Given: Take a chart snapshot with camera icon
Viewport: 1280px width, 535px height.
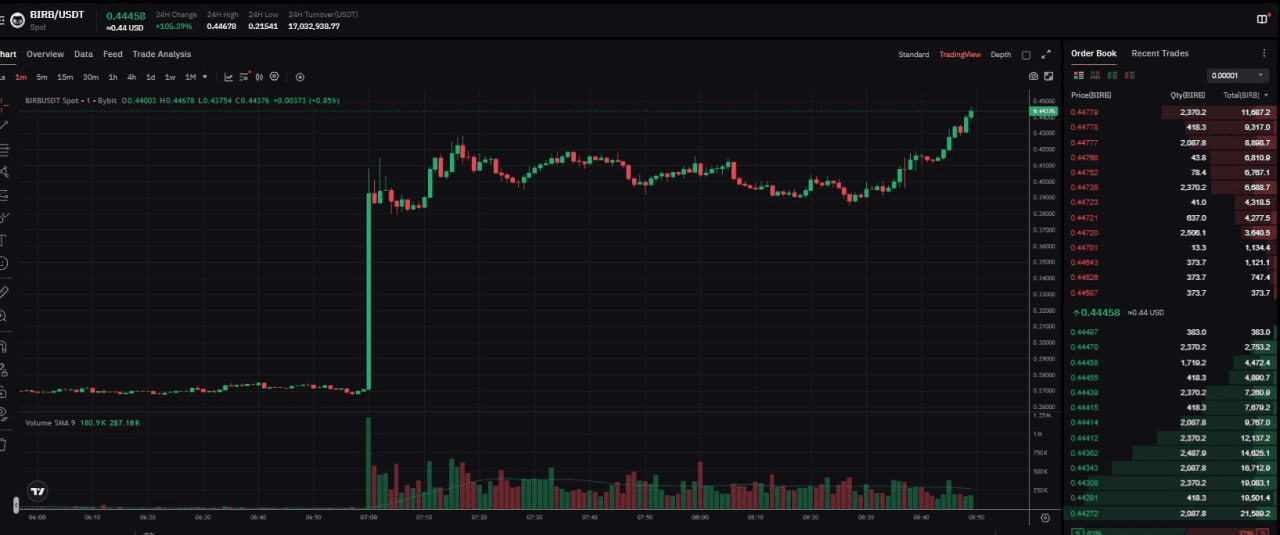Looking at the screenshot, I should 1033,76.
